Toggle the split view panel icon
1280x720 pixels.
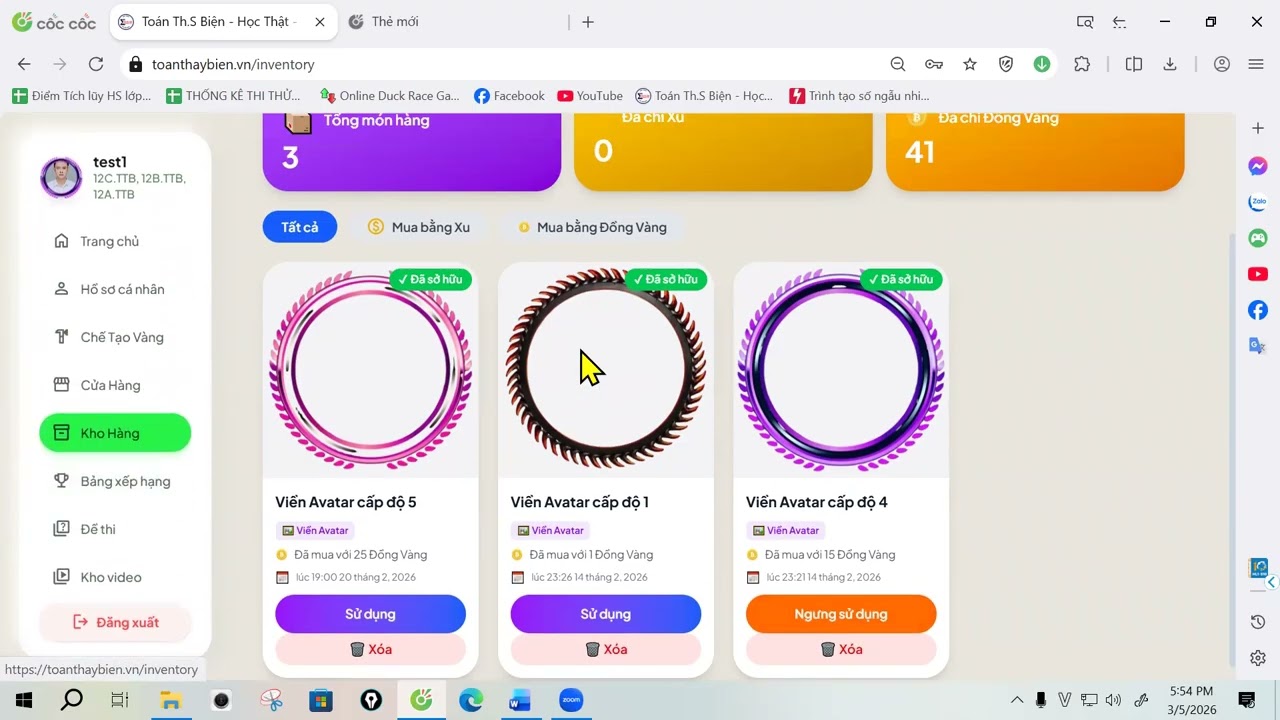point(1134,64)
